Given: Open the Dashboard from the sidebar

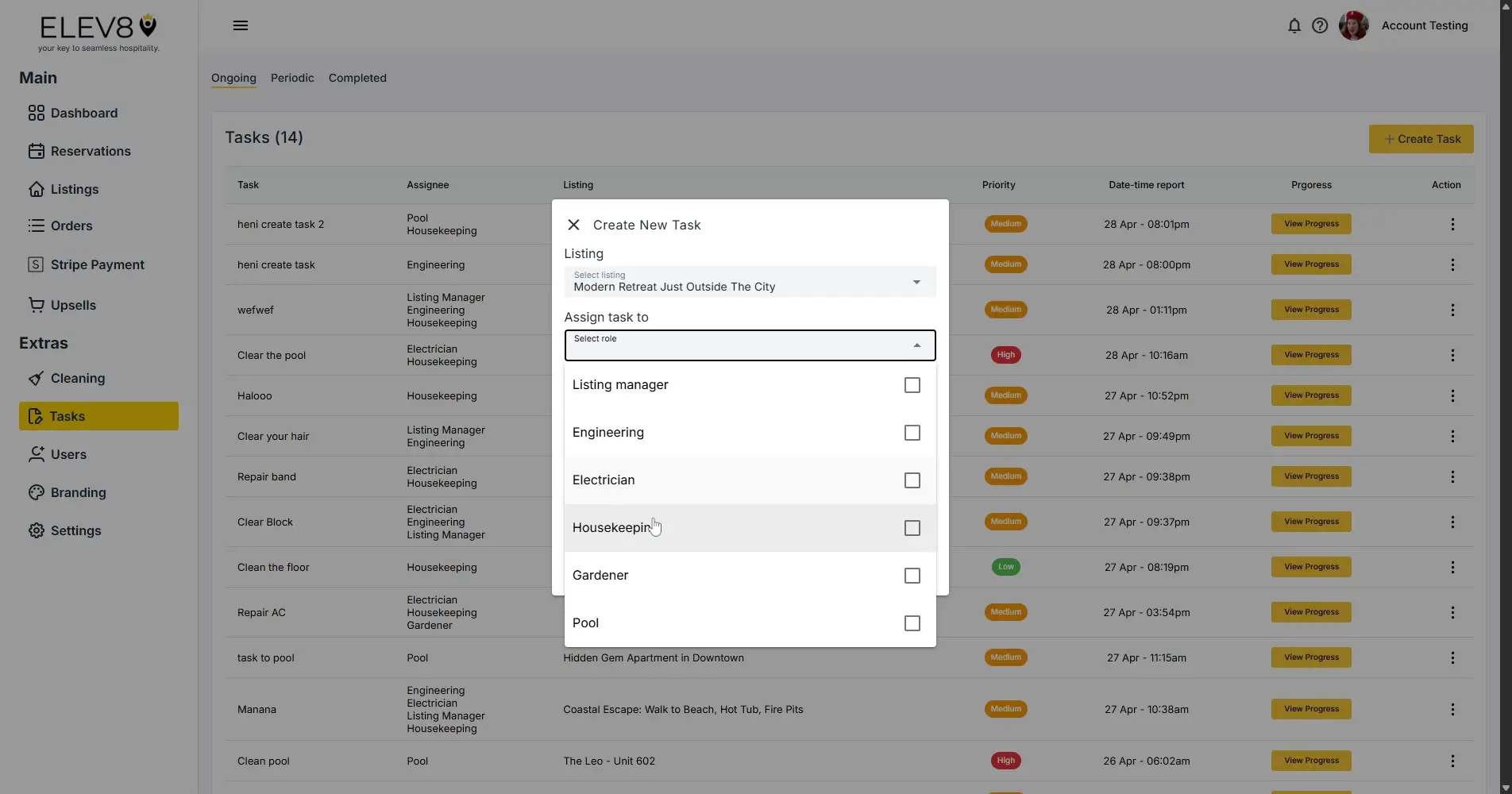Looking at the screenshot, I should pos(83,113).
